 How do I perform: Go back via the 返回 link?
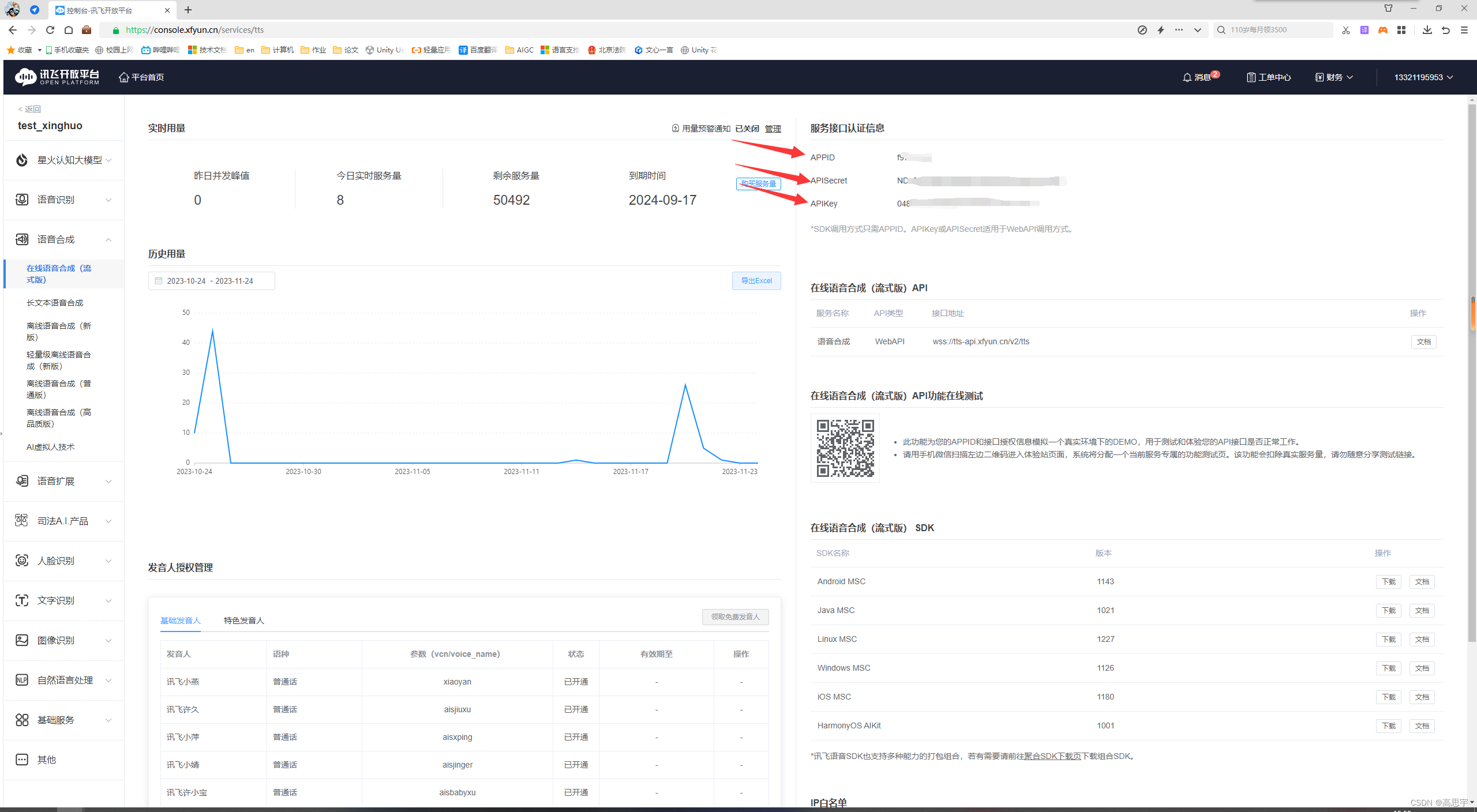(29, 109)
